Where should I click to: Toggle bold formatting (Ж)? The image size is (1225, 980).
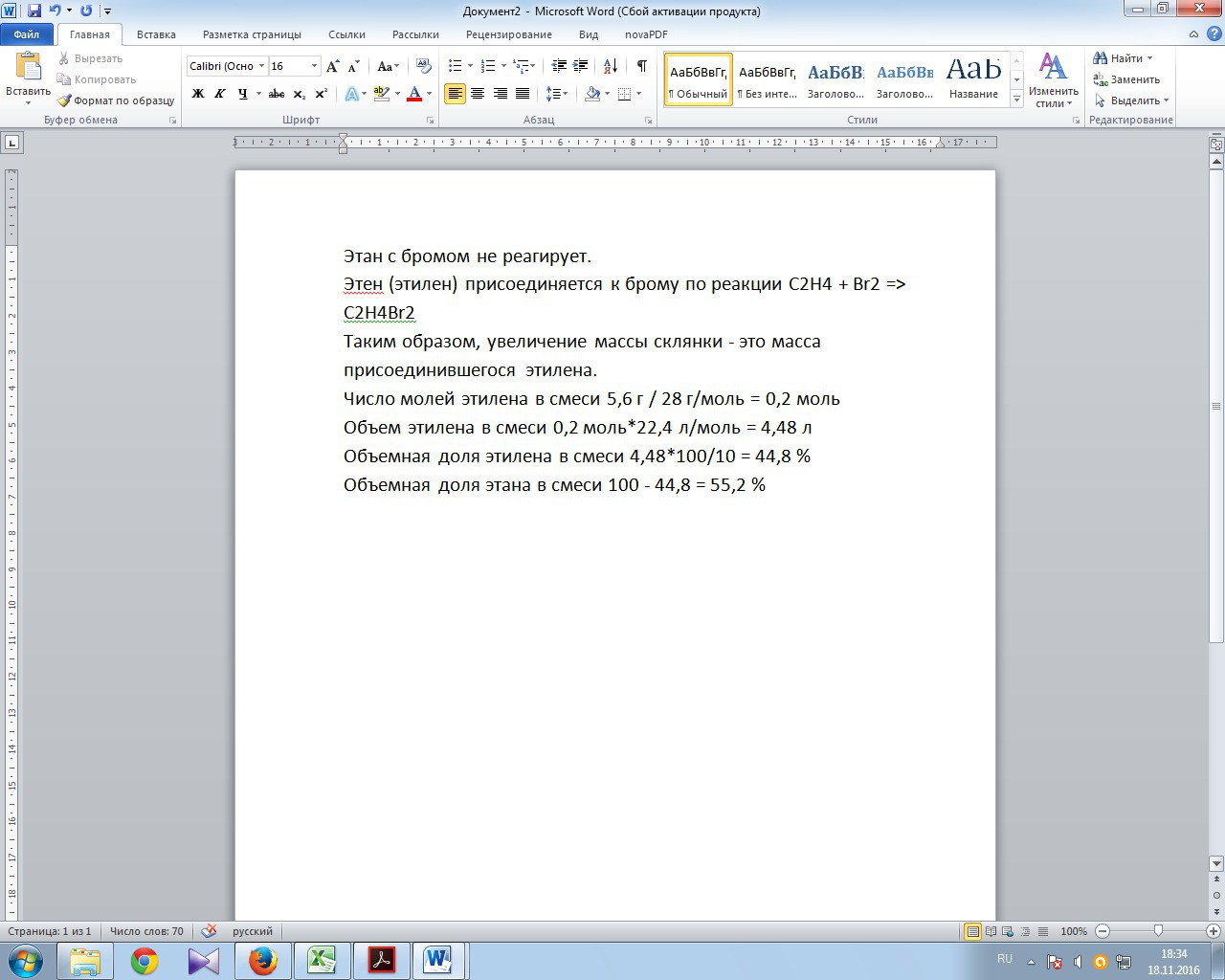pos(198,94)
